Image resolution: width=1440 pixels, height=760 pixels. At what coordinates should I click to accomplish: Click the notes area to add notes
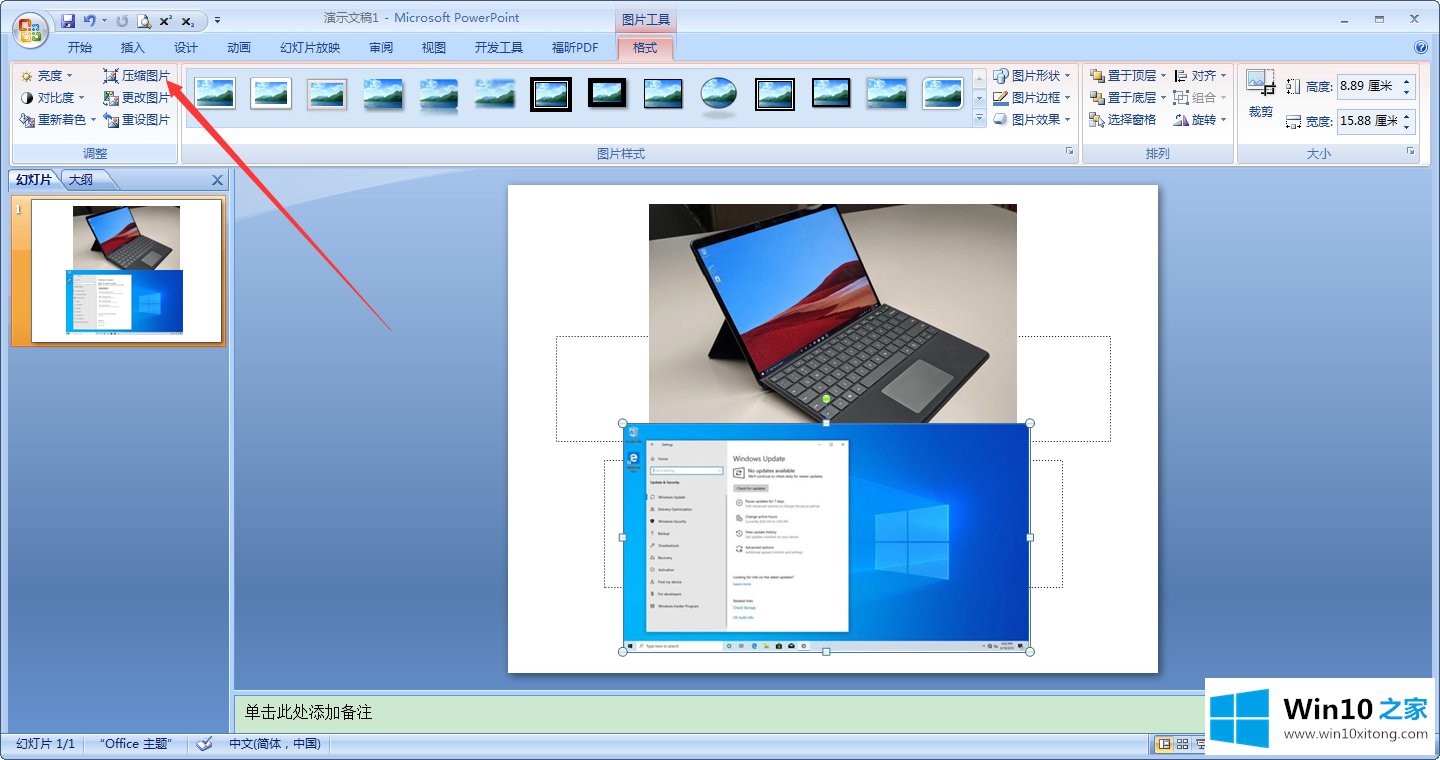point(700,712)
